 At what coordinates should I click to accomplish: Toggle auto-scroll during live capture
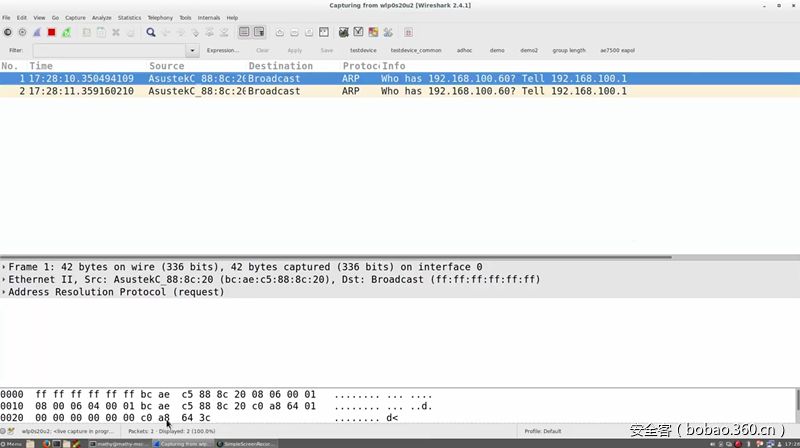pos(259,32)
